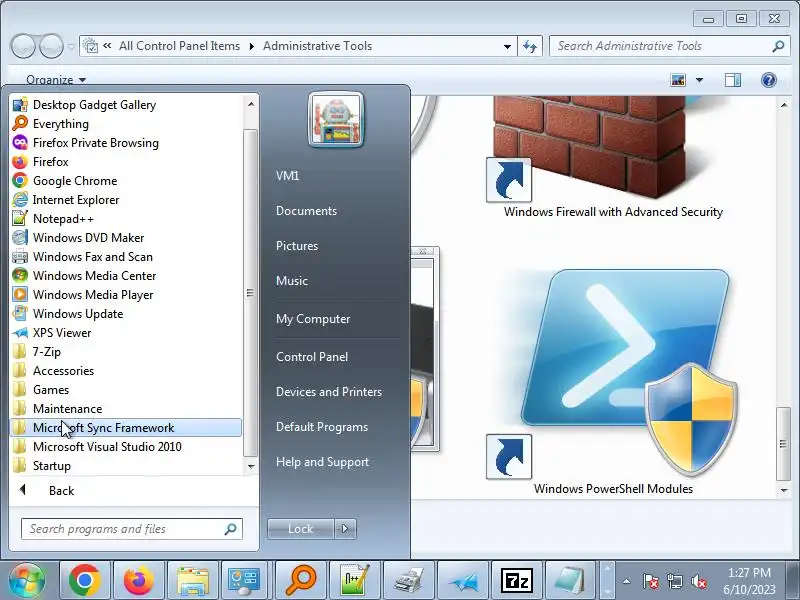Open Notepad++ taskbar icon
This screenshot has height=600, width=800.
pos(355,581)
